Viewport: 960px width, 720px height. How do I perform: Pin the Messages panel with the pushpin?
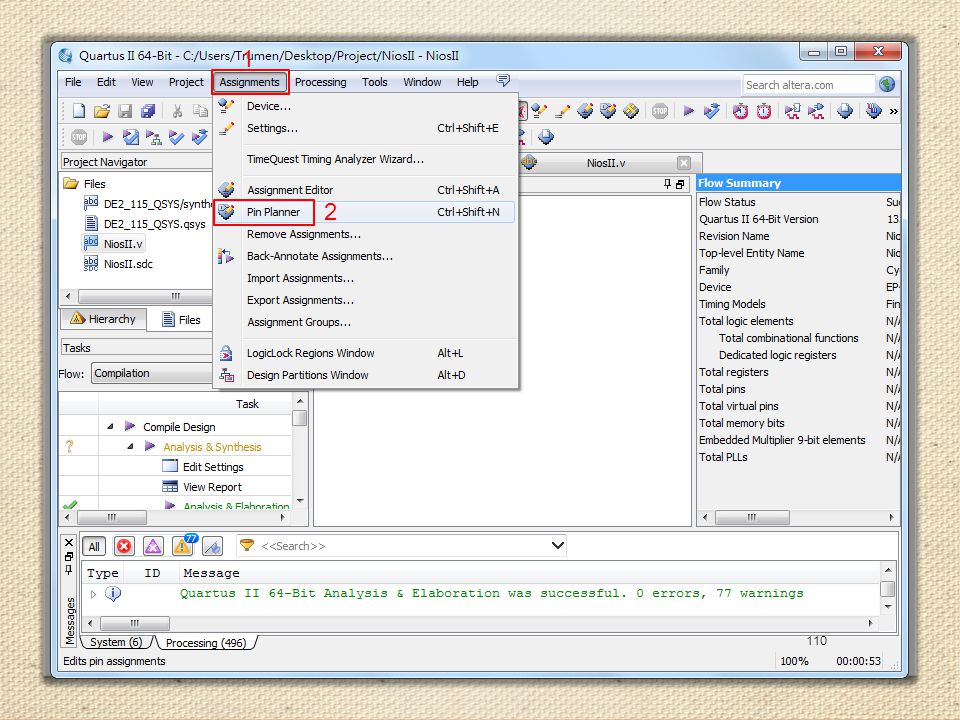pyautogui.click(x=69, y=570)
